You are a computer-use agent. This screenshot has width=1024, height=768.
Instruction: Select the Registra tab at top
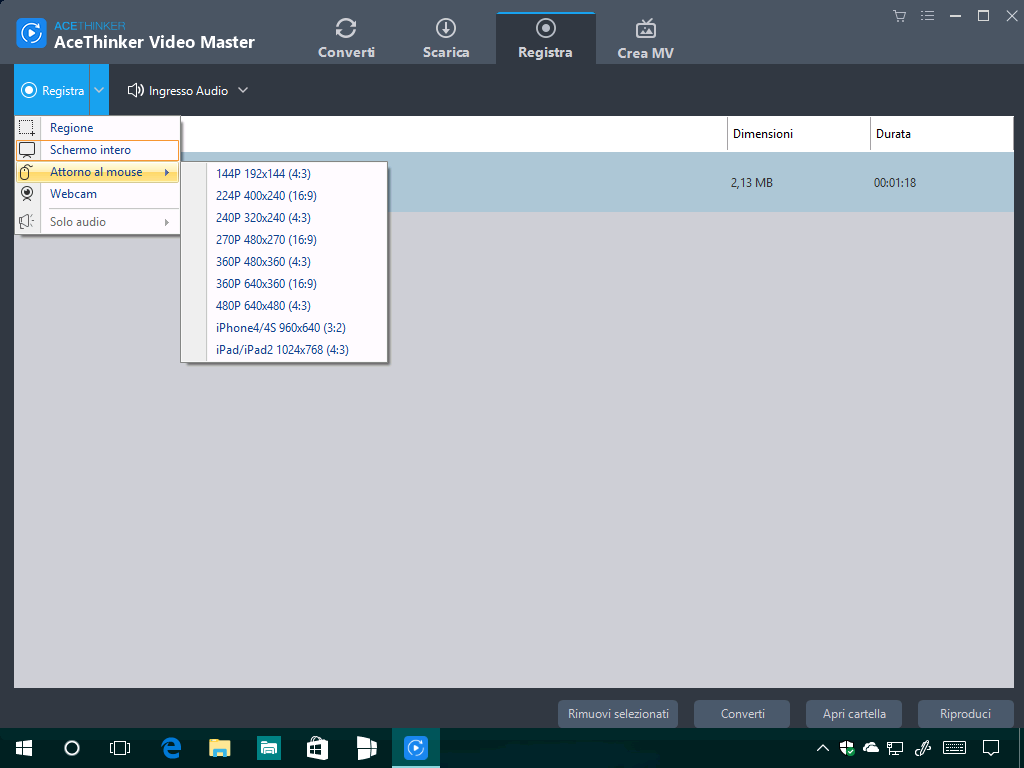coord(545,39)
